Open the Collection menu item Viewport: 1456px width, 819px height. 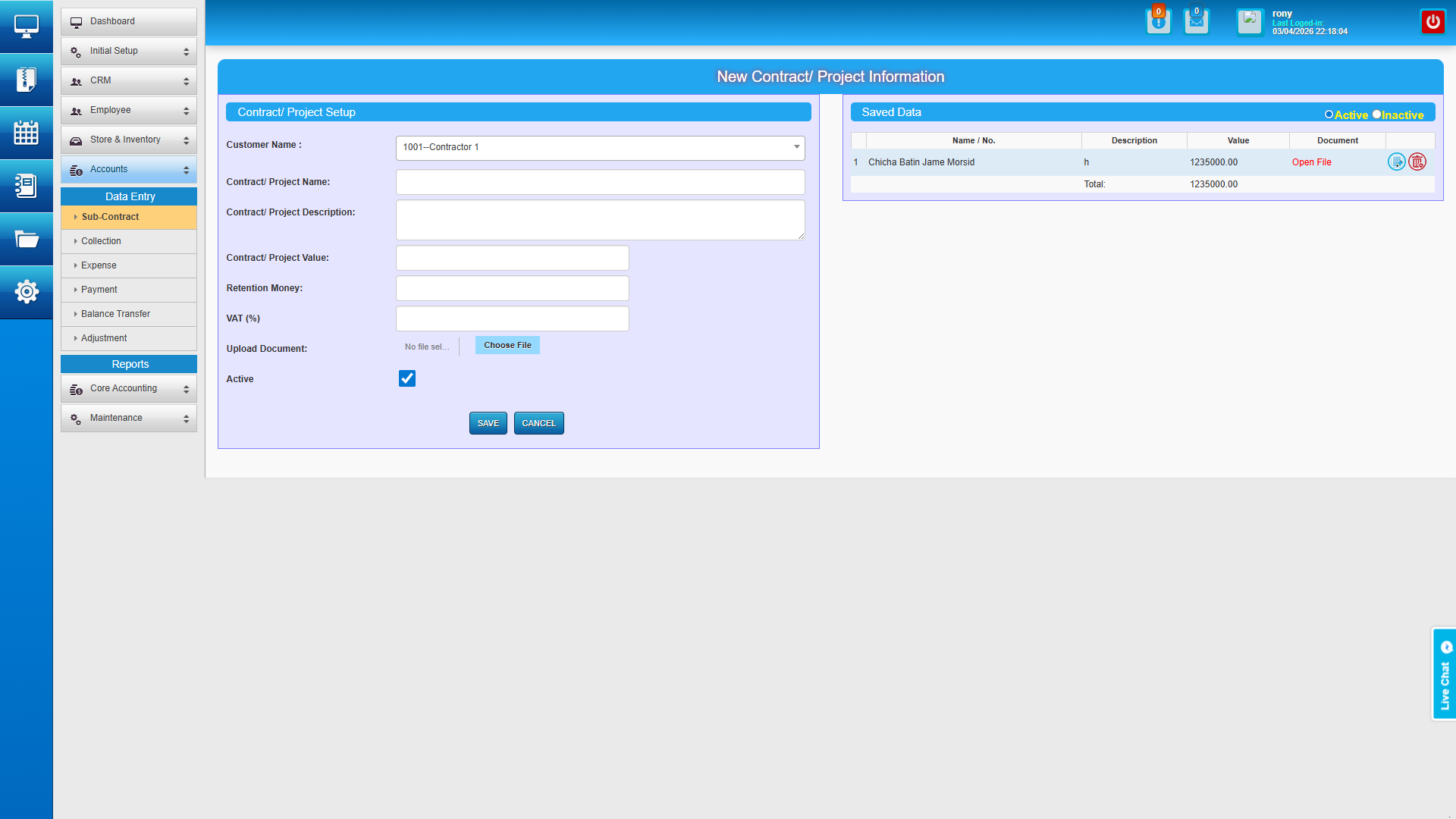(101, 241)
